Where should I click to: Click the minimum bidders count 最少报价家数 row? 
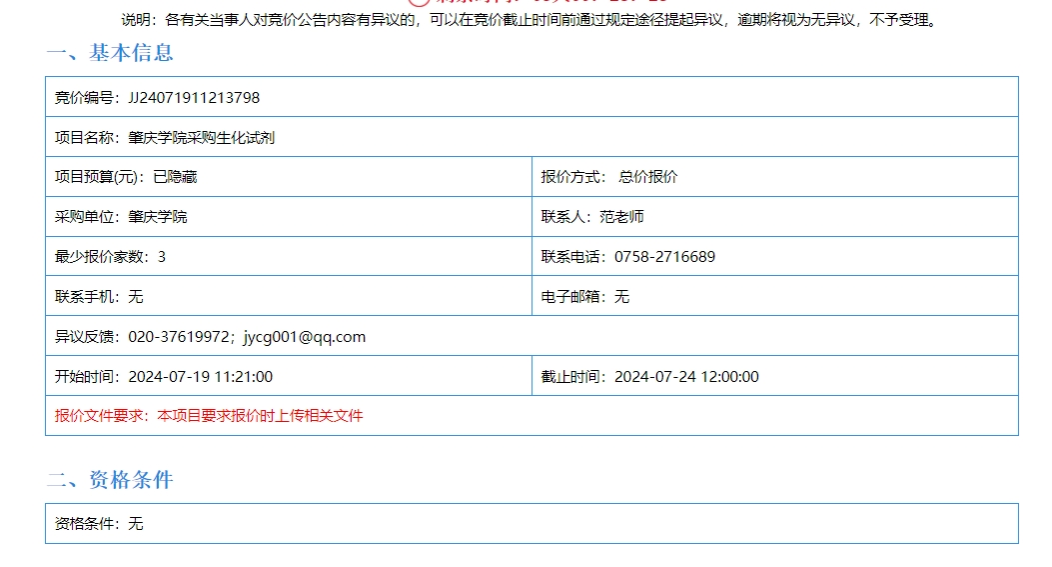click(110, 257)
